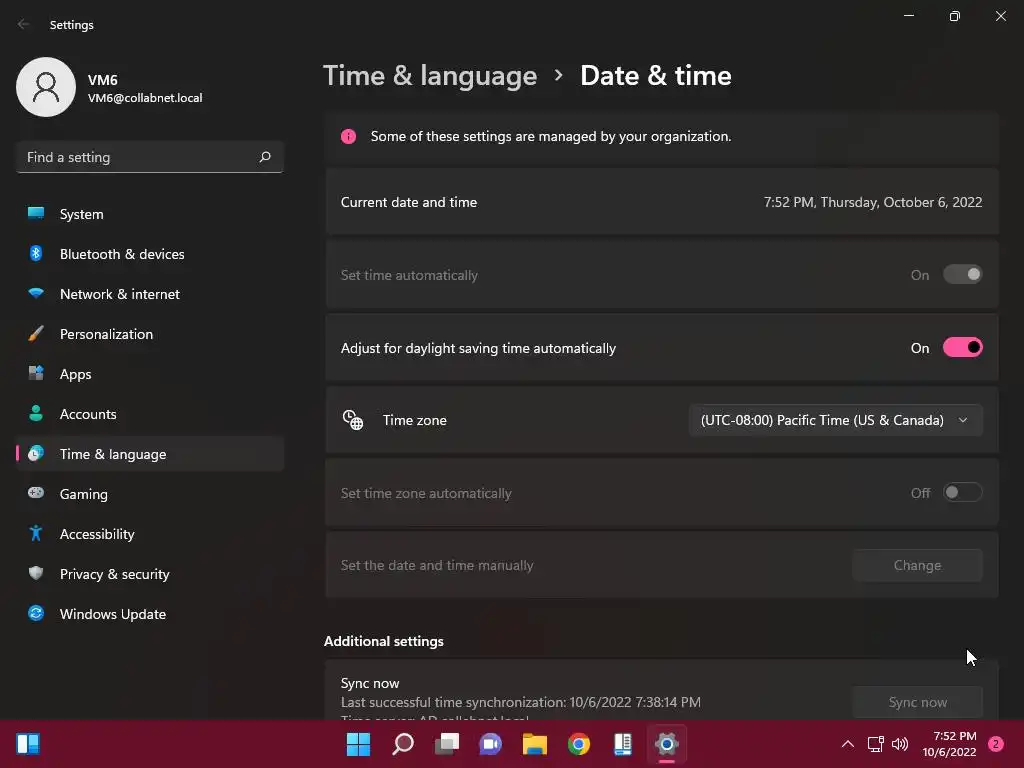Image resolution: width=1024 pixels, height=768 pixels.
Task: Open Network & internet settings
Action: coord(150,294)
